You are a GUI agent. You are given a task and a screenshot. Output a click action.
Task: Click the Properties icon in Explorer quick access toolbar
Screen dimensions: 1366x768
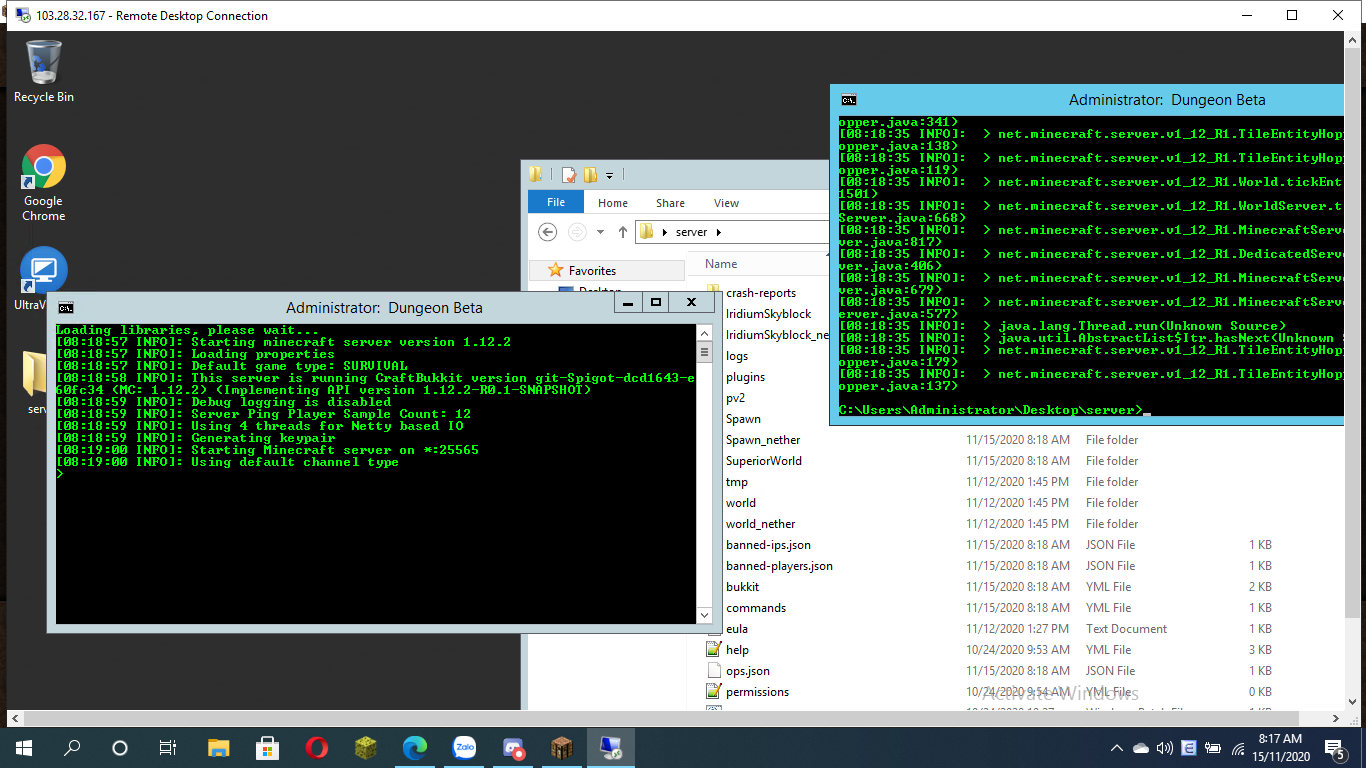click(569, 175)
